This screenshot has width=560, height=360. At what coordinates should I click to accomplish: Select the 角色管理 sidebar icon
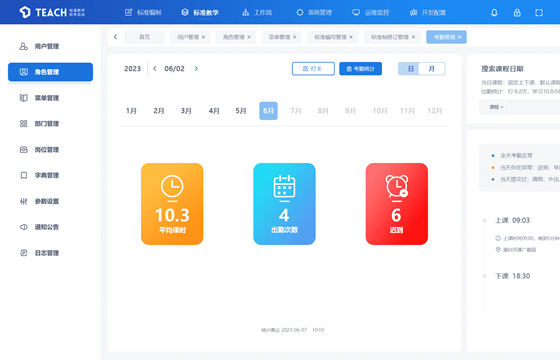pyautogui.click(x=24, y=72)
